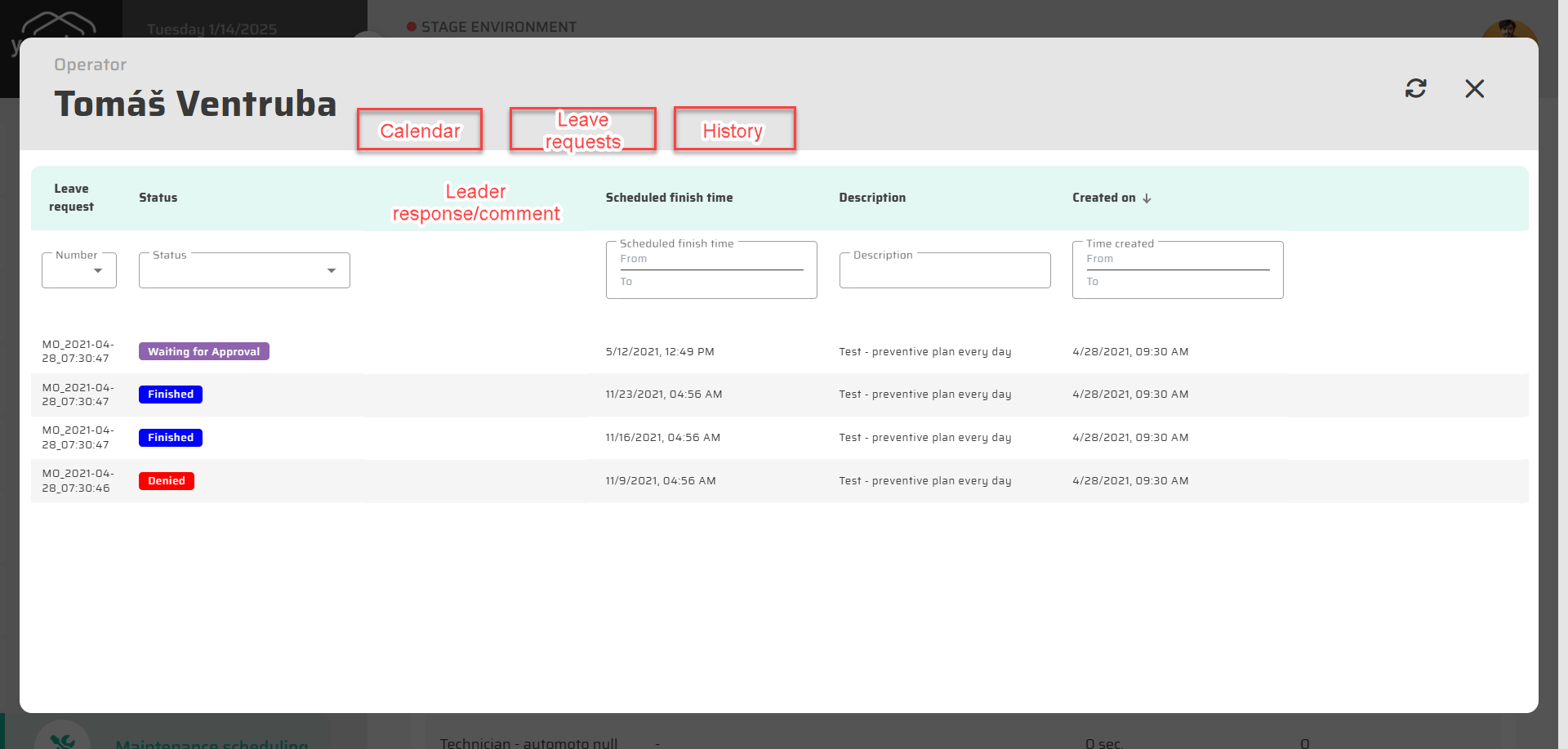Switch to the Leave requests tab

coord(582,131)
